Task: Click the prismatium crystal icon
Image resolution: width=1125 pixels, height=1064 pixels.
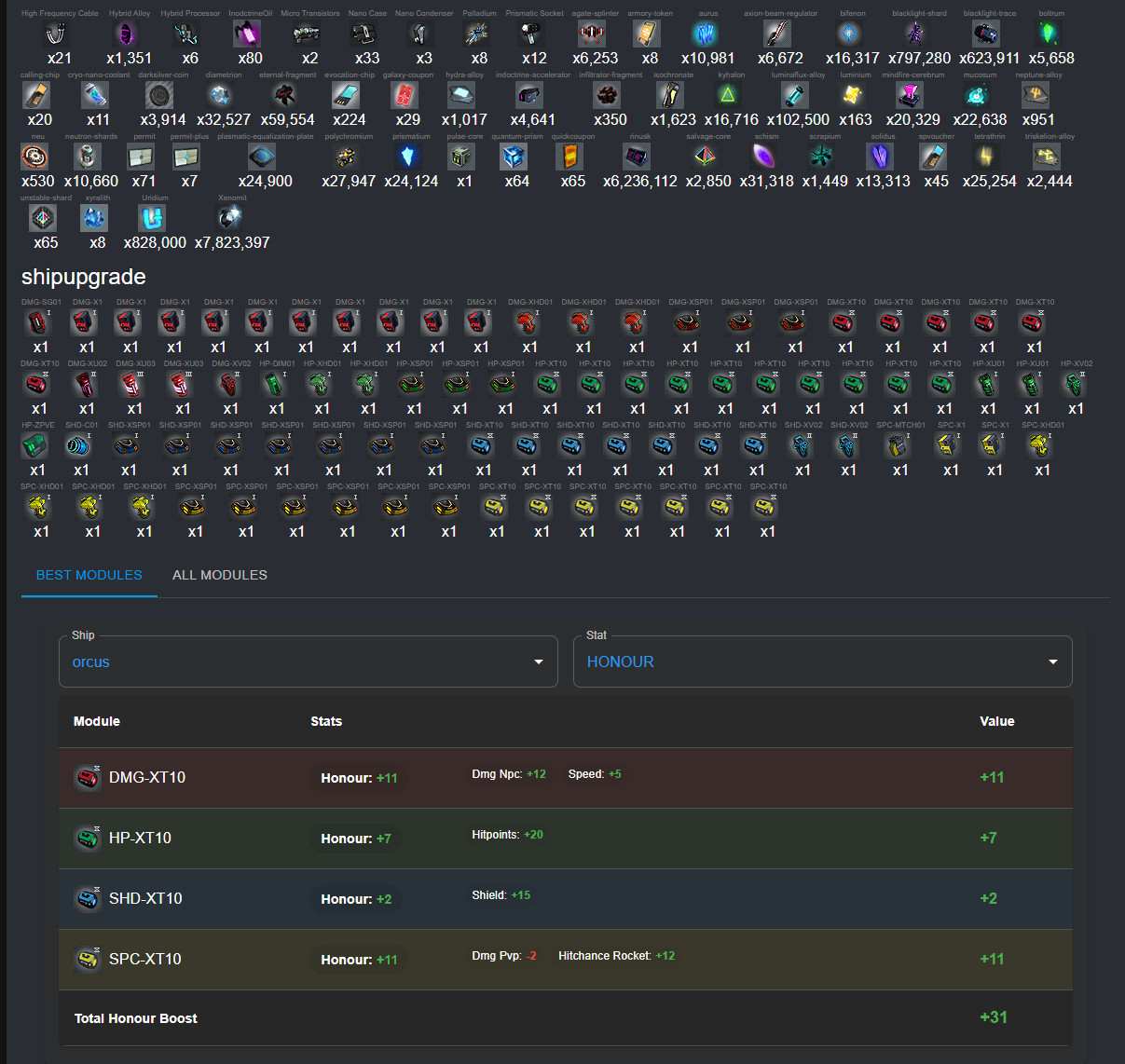Action: (x=407, y=157)
